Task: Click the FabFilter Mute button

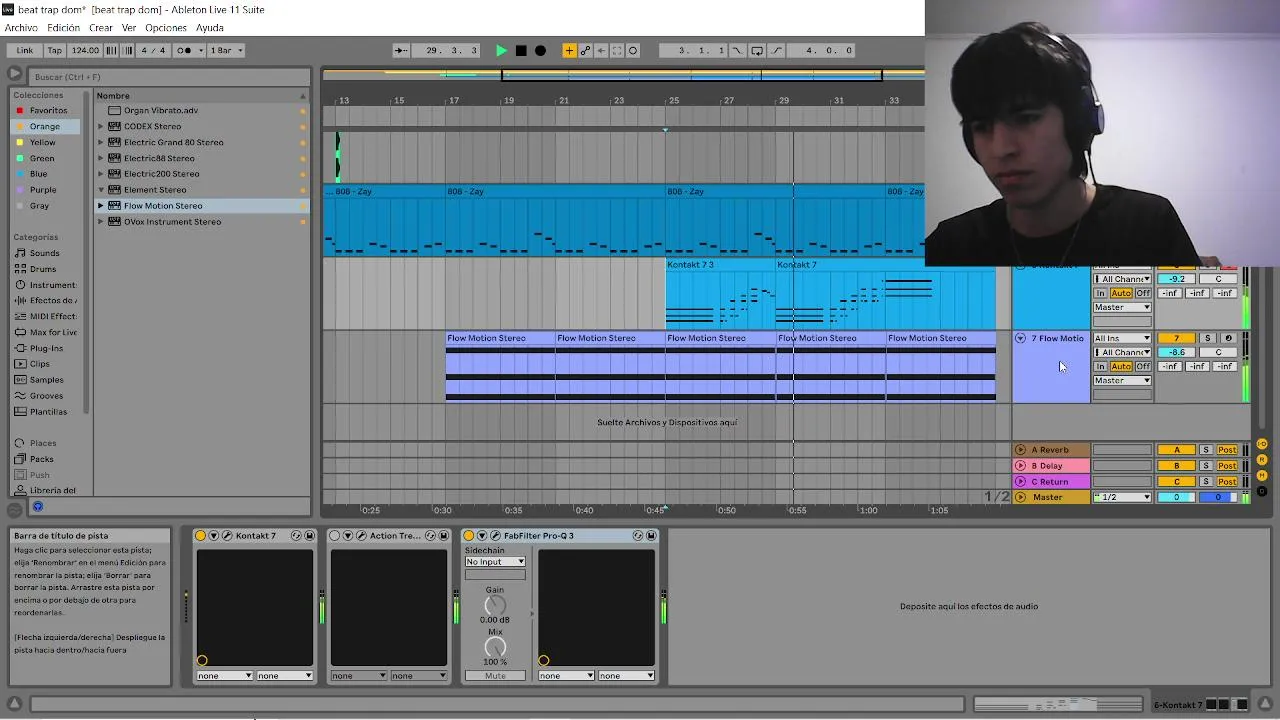Action: (x=495, y=676)
